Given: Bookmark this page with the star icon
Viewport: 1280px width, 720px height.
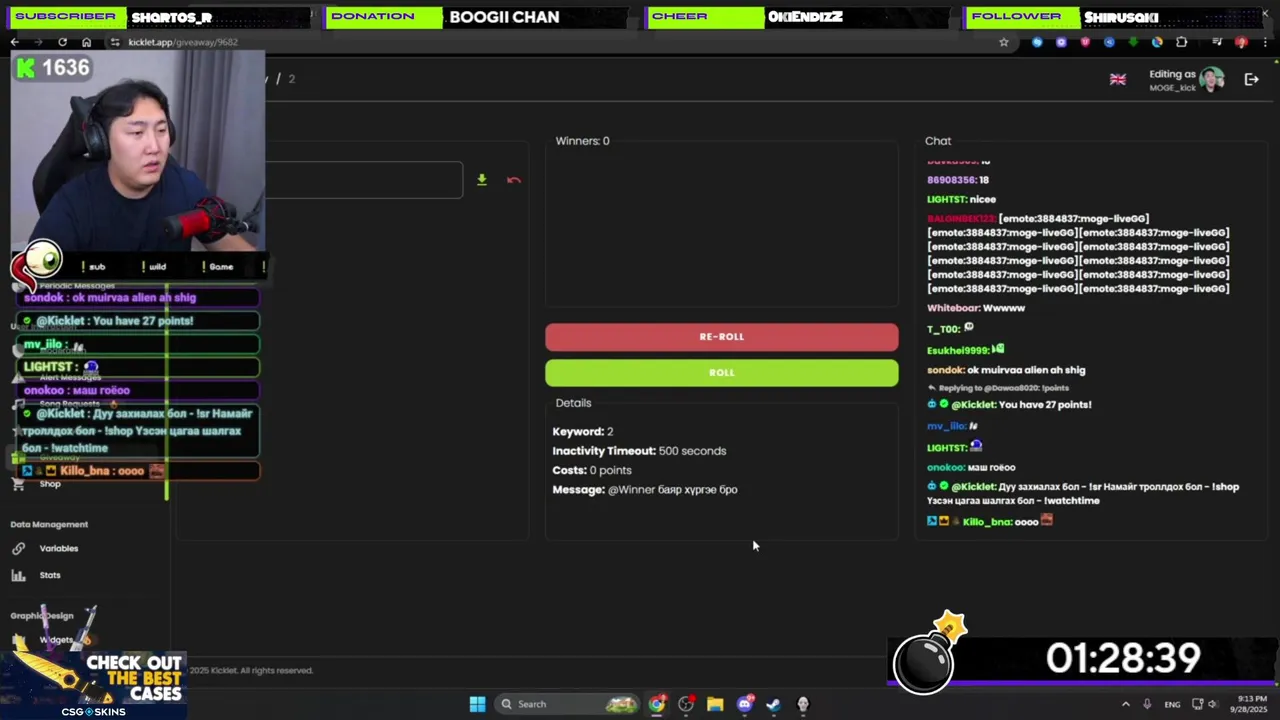Looking at the screenshot, I should click(1004, 42).
